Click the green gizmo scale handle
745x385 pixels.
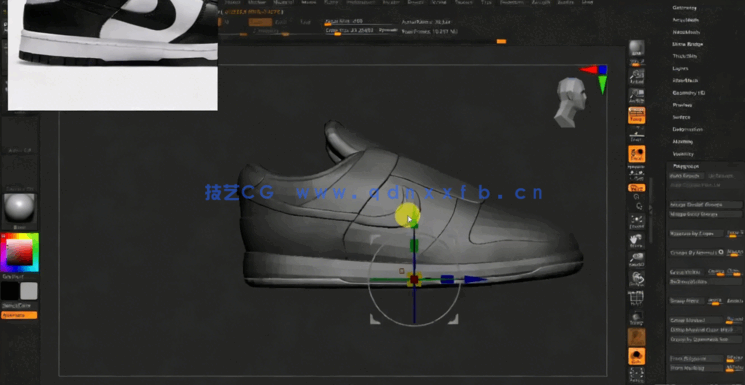[x=414, y=245]
